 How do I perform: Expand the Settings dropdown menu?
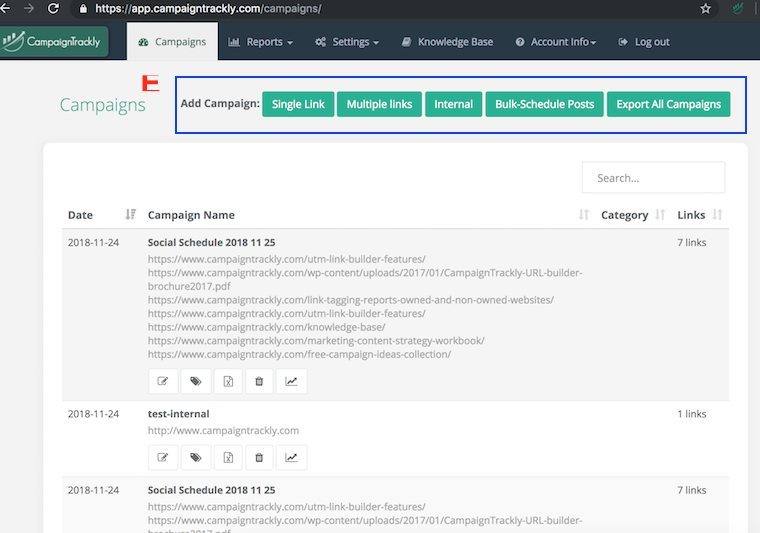pyautogui.click(x=347, y=42)
